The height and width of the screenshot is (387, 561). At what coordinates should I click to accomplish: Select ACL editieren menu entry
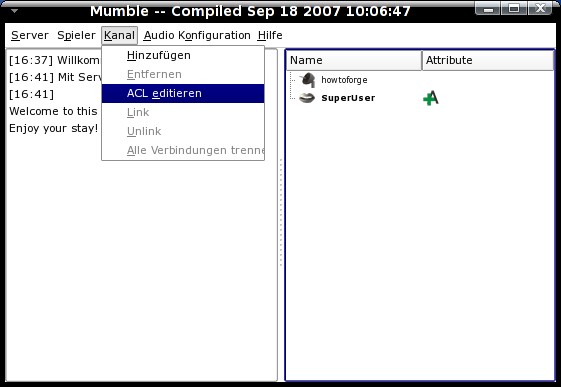click(183, 93)
